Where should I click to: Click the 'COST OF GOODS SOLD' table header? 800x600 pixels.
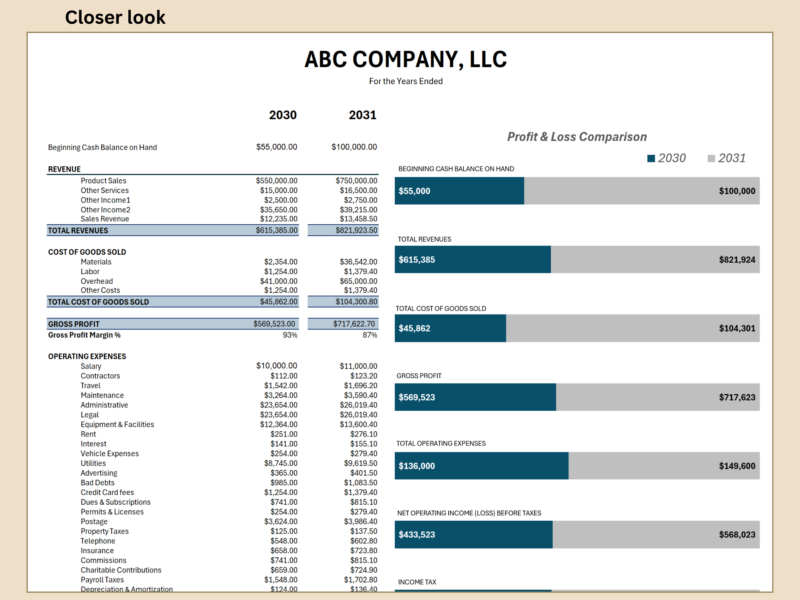tap(87, 252)
